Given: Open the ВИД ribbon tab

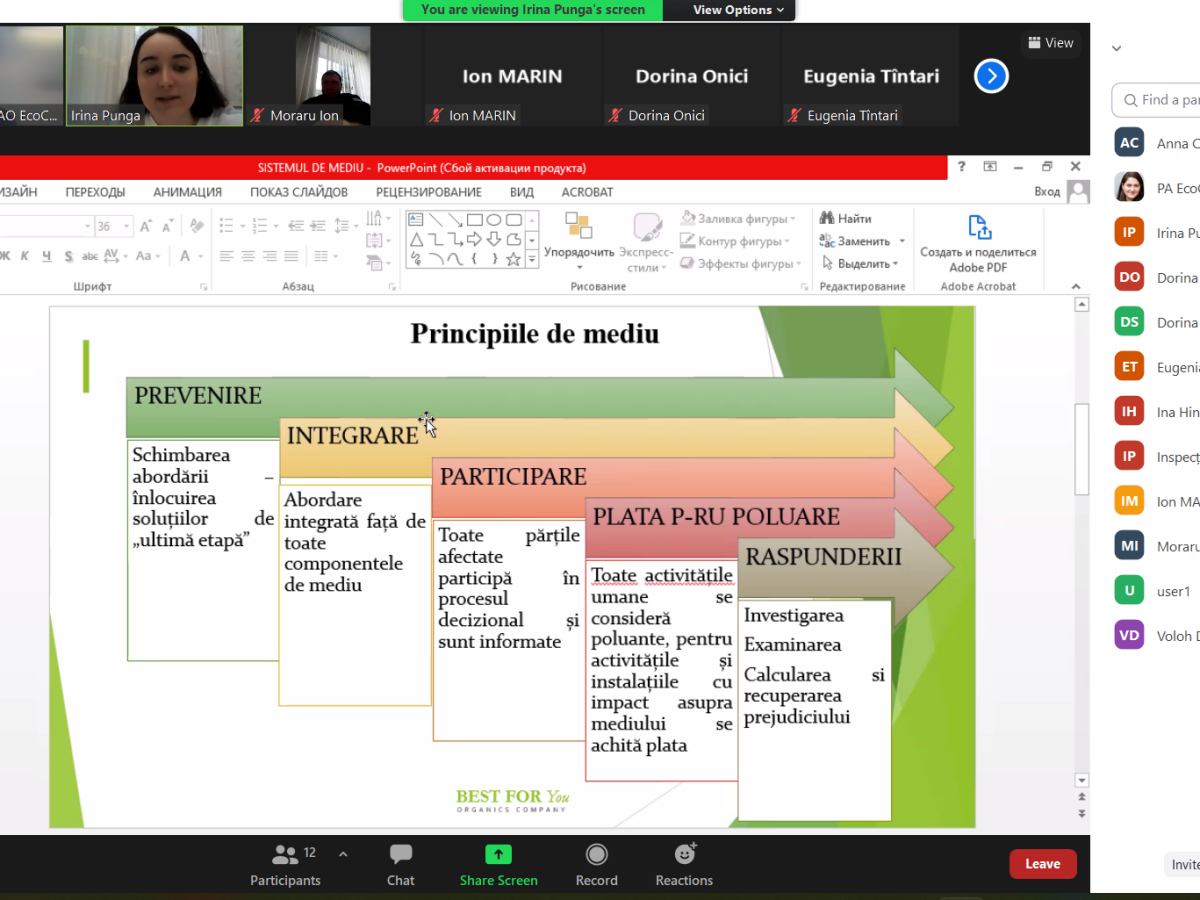Looking at the screenshot, I should click(521, 192).
